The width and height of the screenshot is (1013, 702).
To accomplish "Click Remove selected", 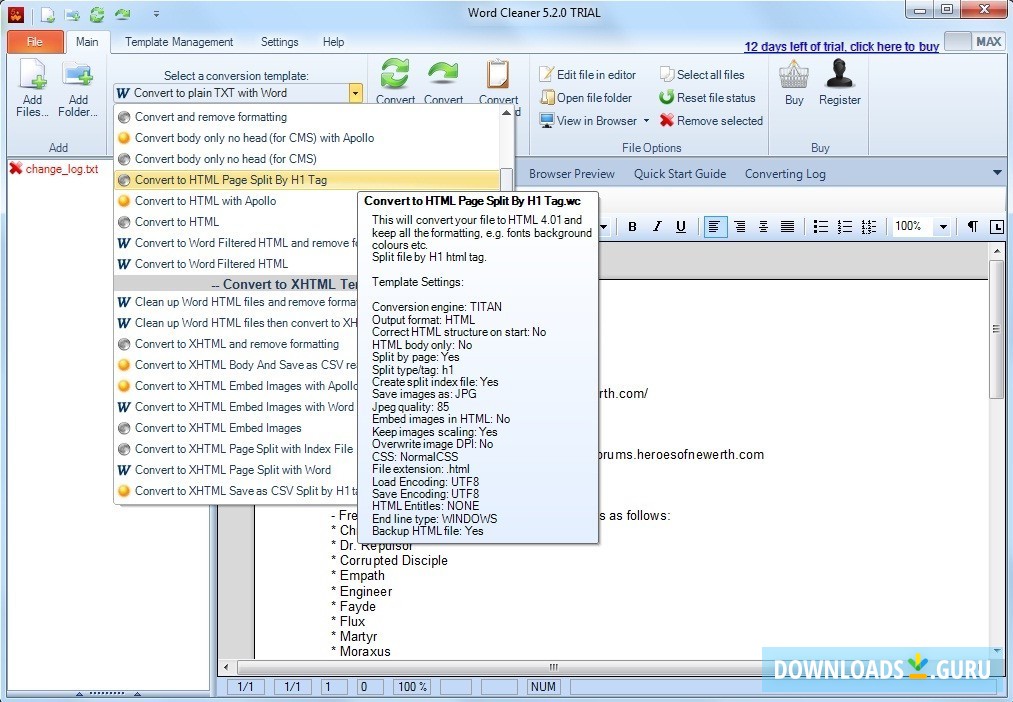I will pos(711,121).
